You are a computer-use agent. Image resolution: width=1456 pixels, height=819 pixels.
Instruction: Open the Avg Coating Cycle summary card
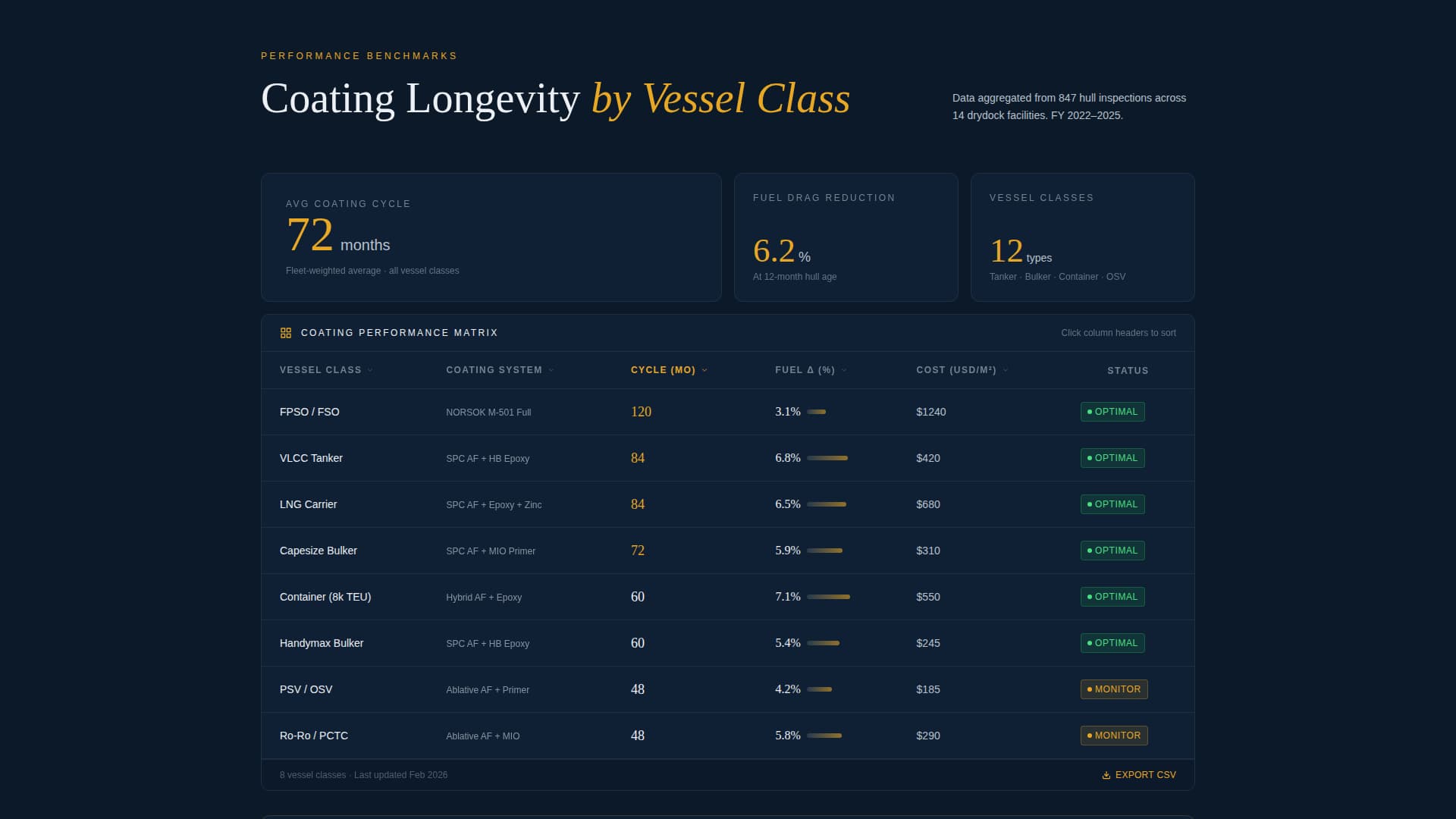(x=491, y=237)
